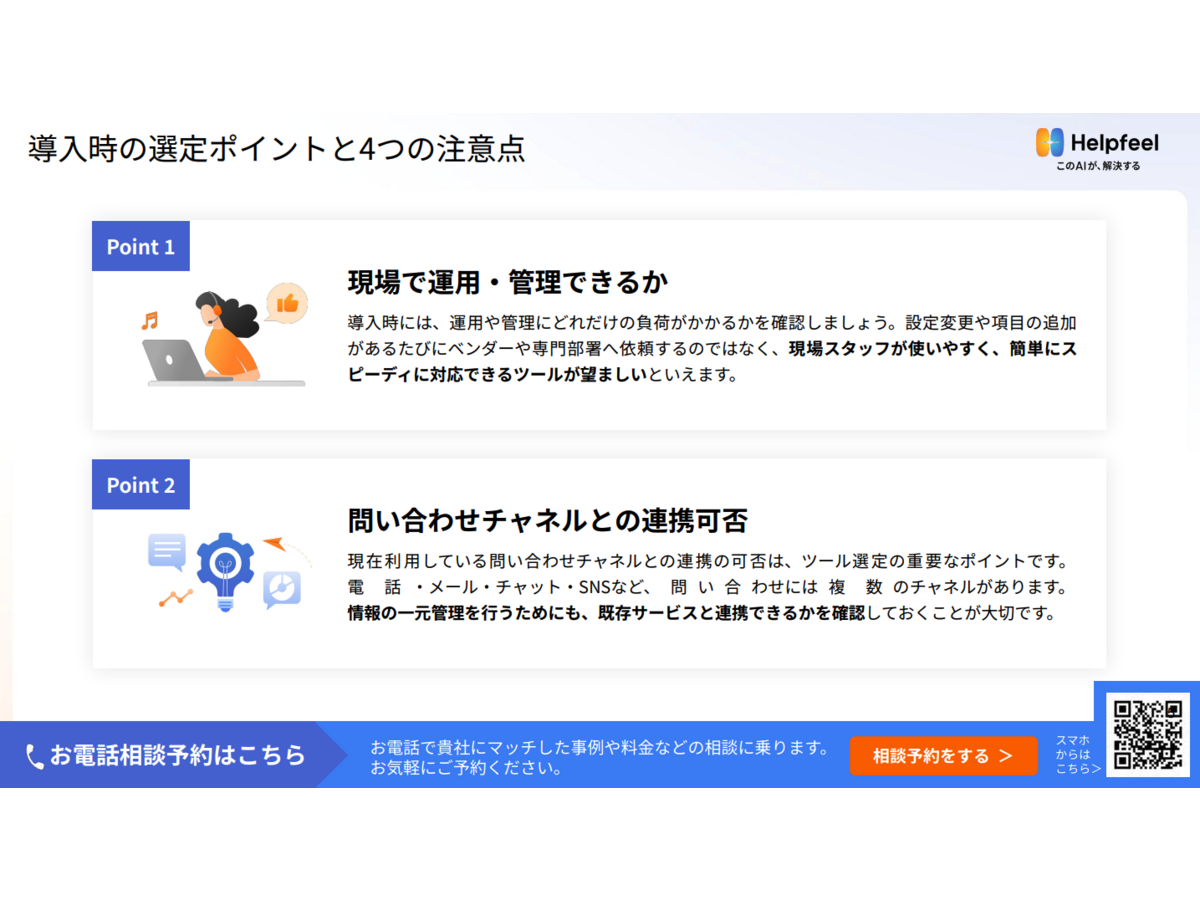Click the pie chart bubble icon

282,589
